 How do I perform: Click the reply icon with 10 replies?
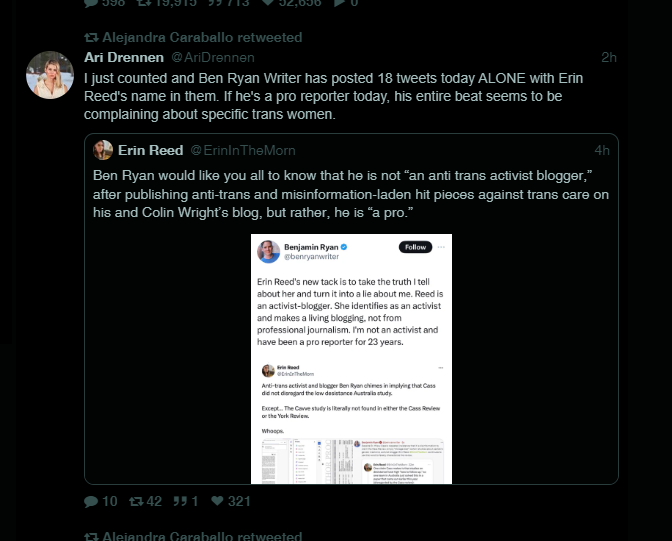(92, 501)
